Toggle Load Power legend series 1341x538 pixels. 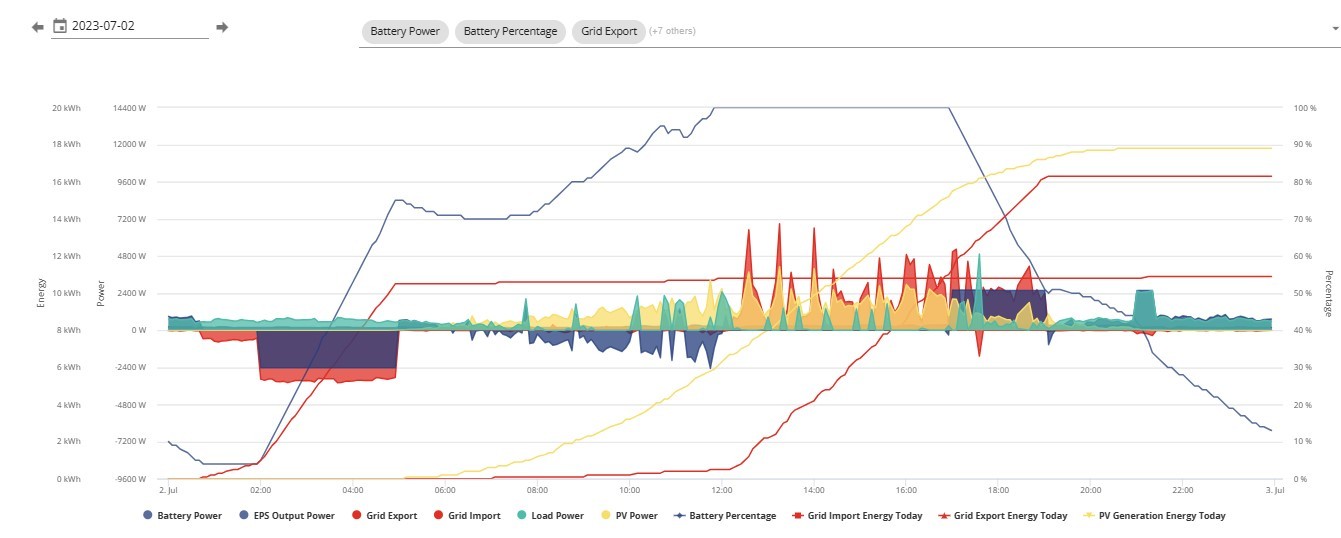550,516
